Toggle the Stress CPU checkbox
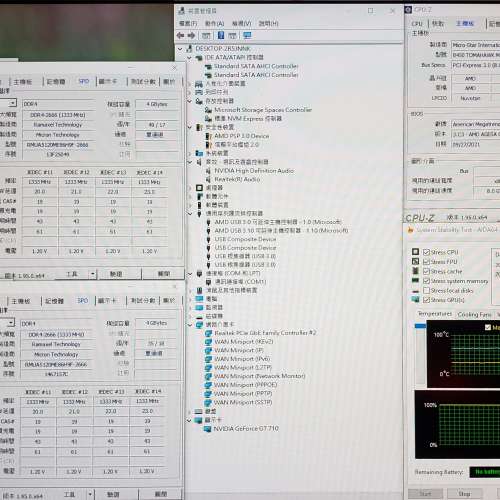Screen dimensions: 500x500 [x=426, y=252]
